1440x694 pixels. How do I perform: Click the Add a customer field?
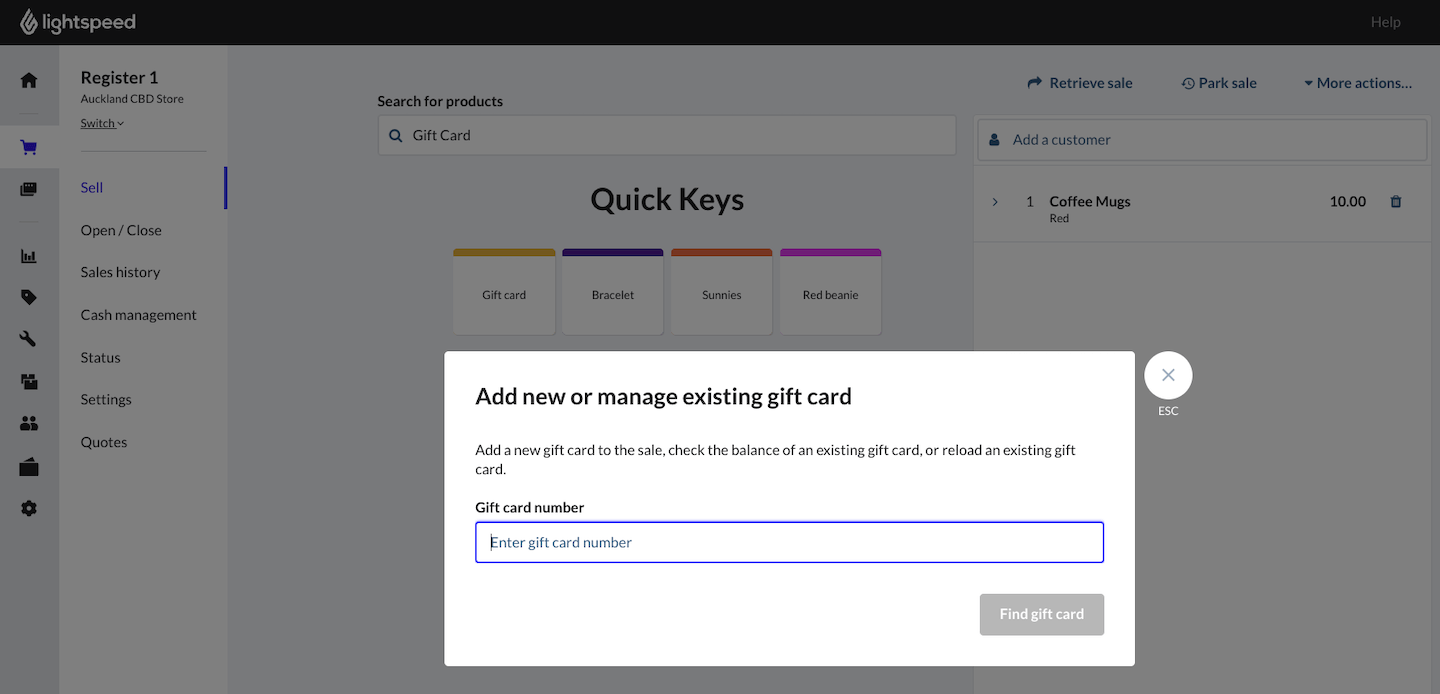point(1202,140)
